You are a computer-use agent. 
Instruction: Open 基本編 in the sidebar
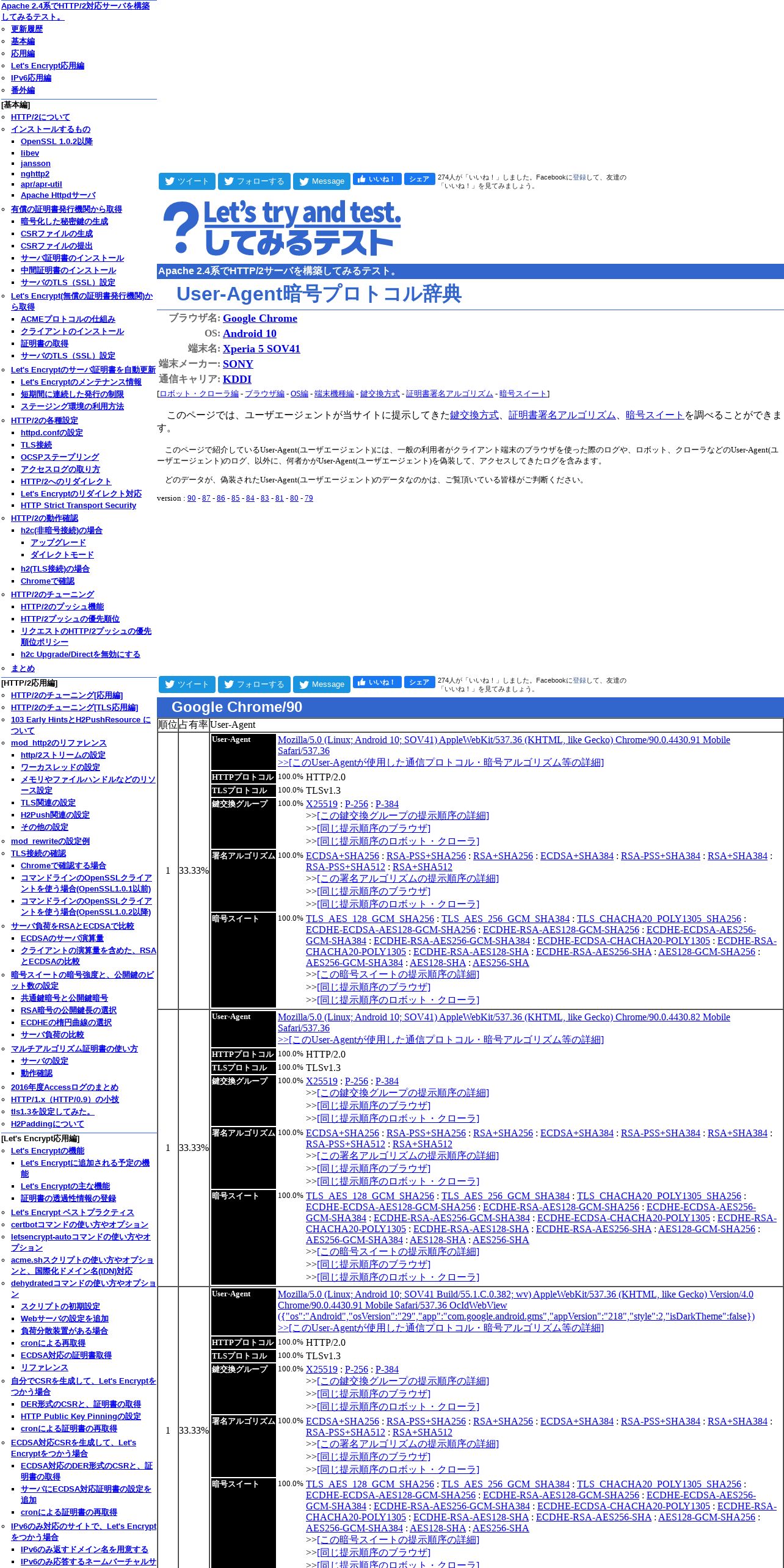click(23, 42)
